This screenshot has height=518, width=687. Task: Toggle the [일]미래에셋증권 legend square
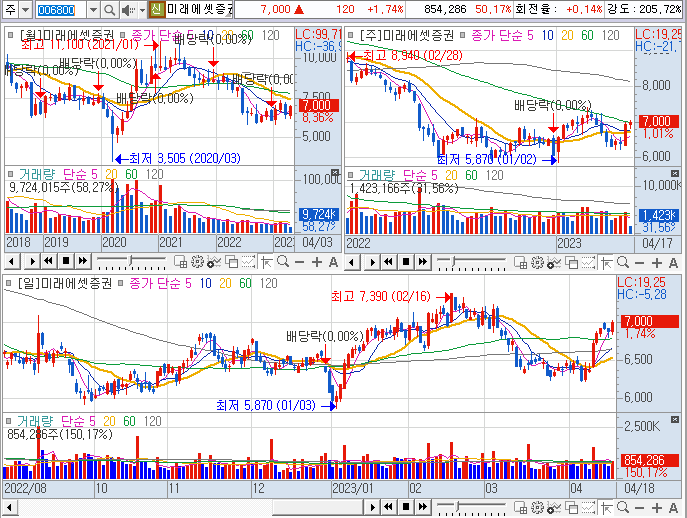tap(8, 283)
